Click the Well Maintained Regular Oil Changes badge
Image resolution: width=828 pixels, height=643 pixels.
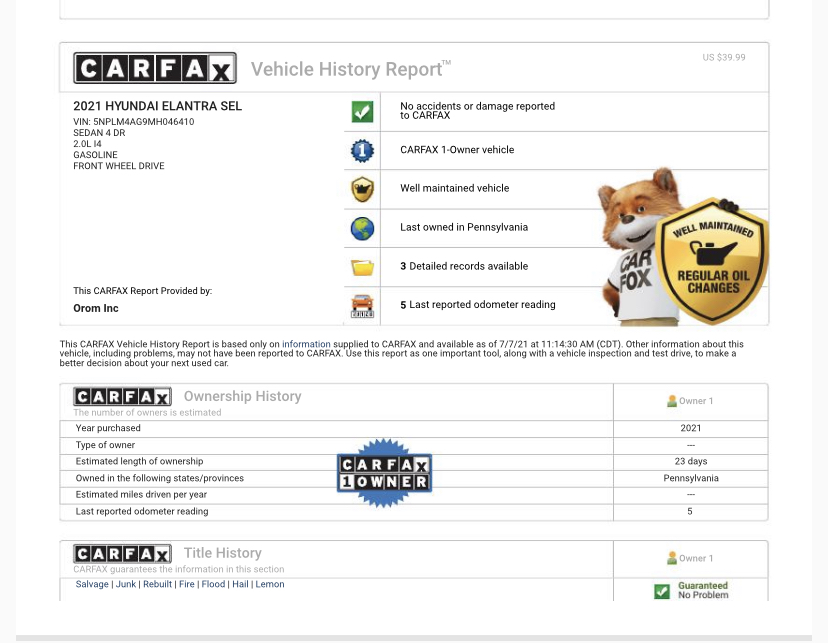click(712, 261)
